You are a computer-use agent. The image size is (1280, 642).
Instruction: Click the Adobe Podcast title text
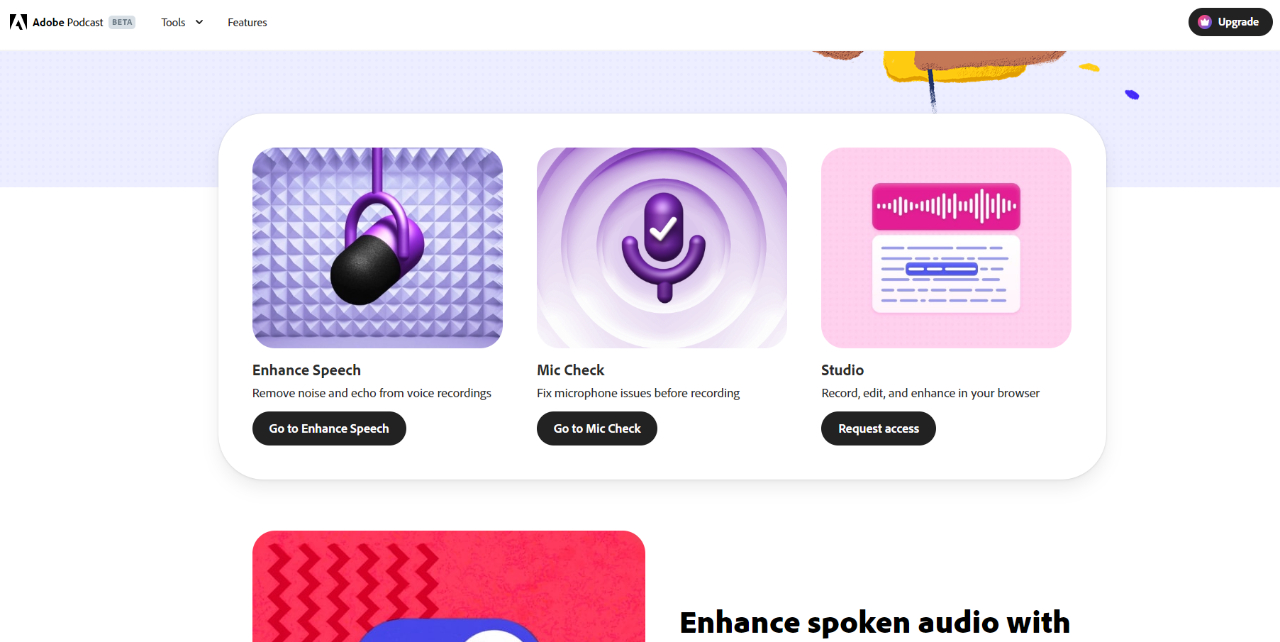68,22
